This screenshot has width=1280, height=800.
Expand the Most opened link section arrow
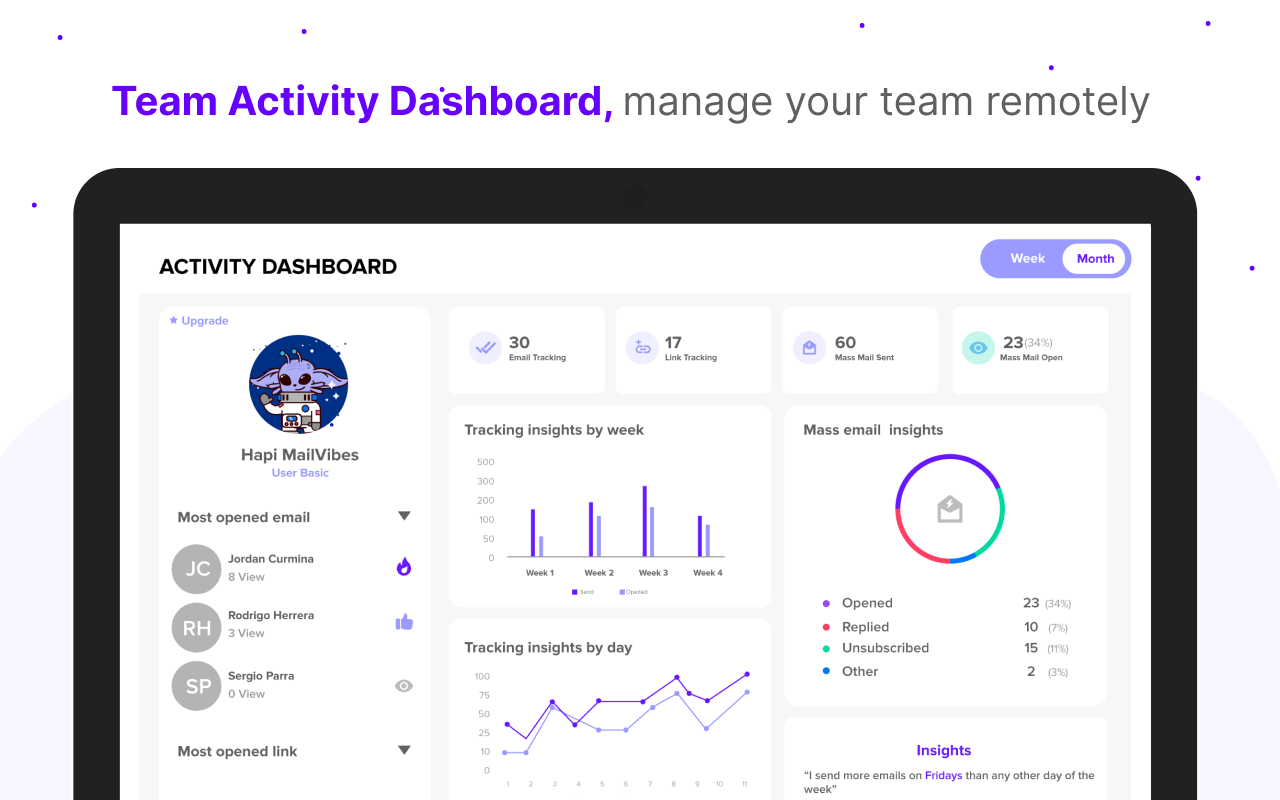pyautogui.click(x=404, y=750)
